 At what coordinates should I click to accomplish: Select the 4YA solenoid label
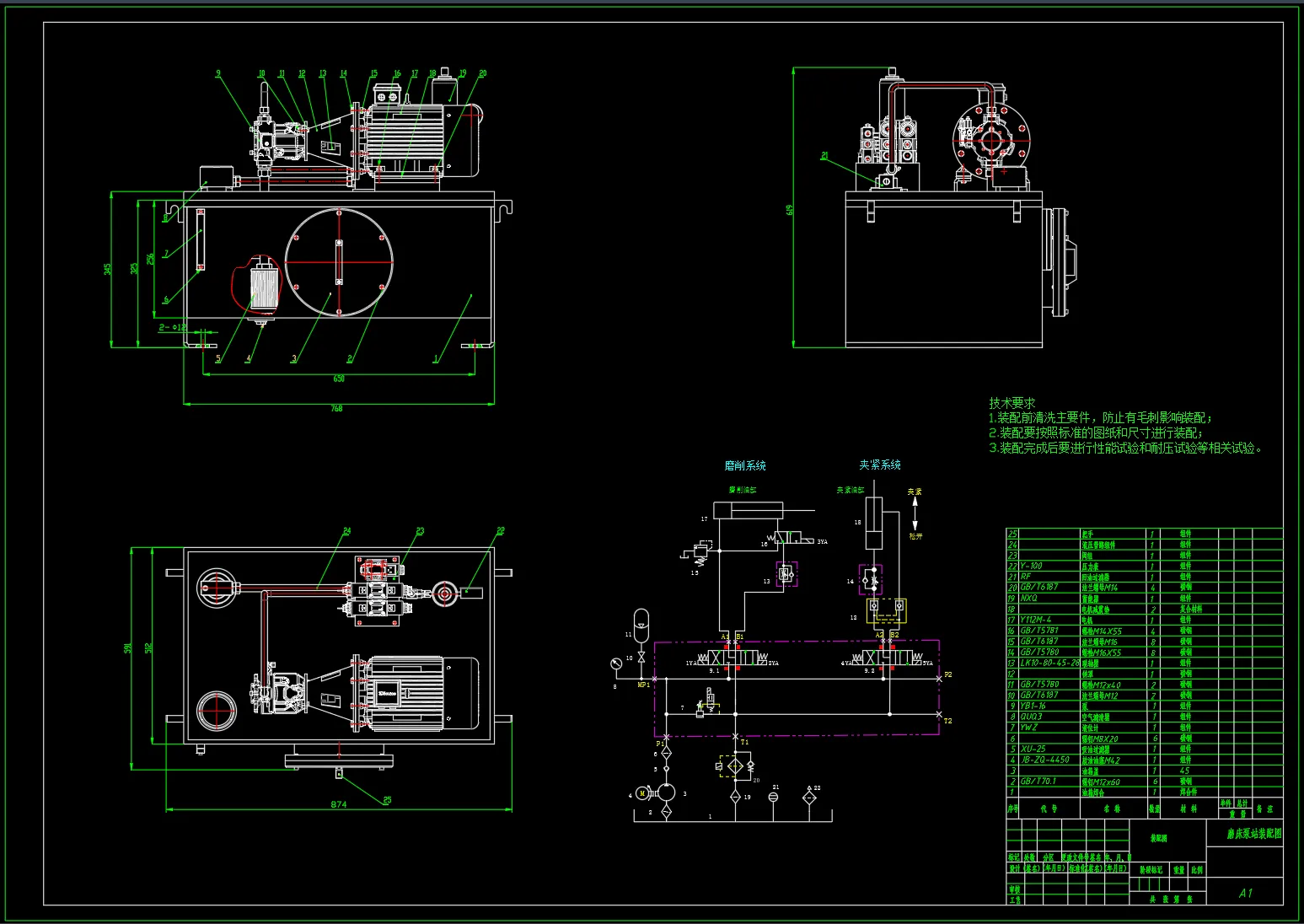click(x=845, y=663)
